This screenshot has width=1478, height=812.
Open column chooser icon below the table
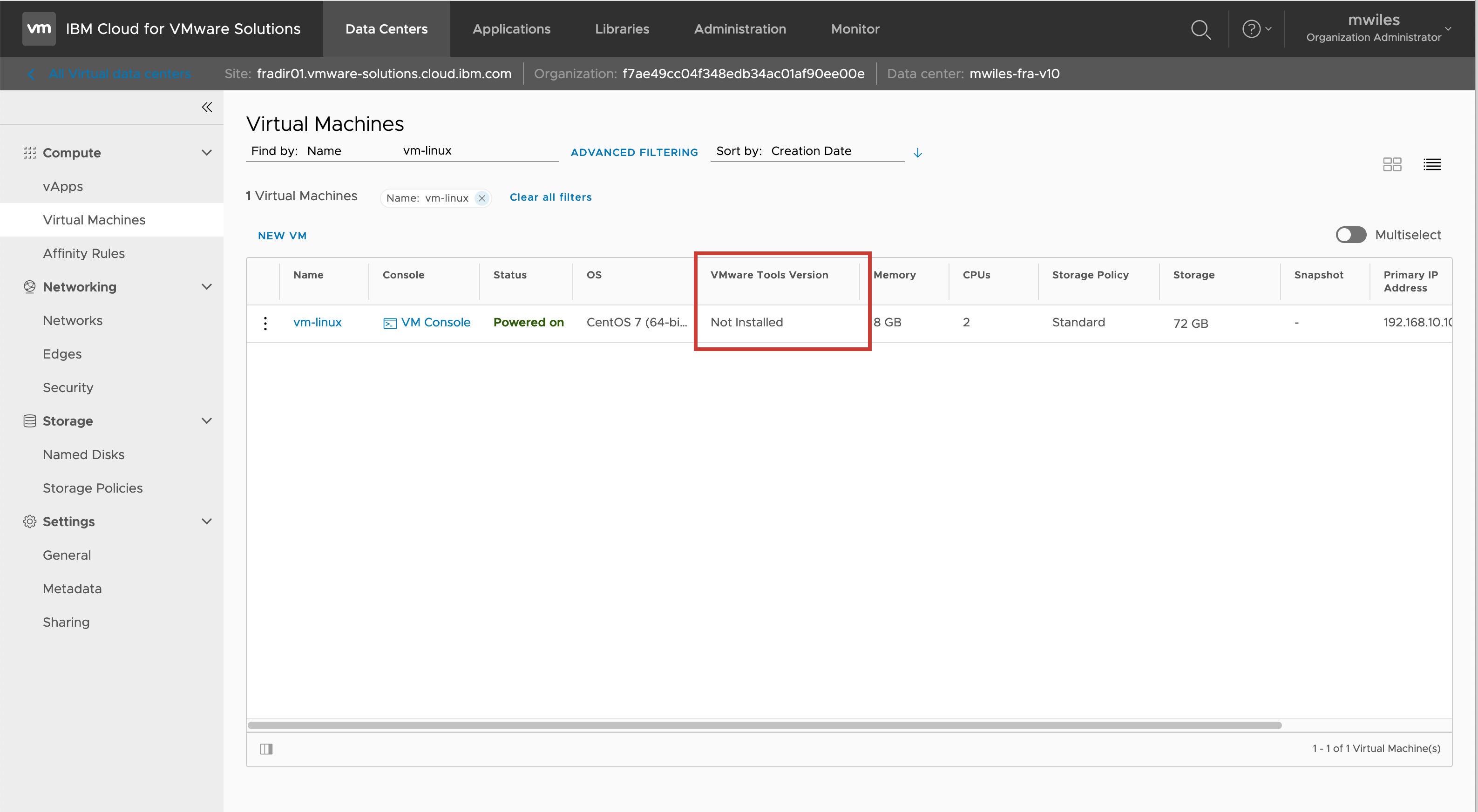(266, 749)
